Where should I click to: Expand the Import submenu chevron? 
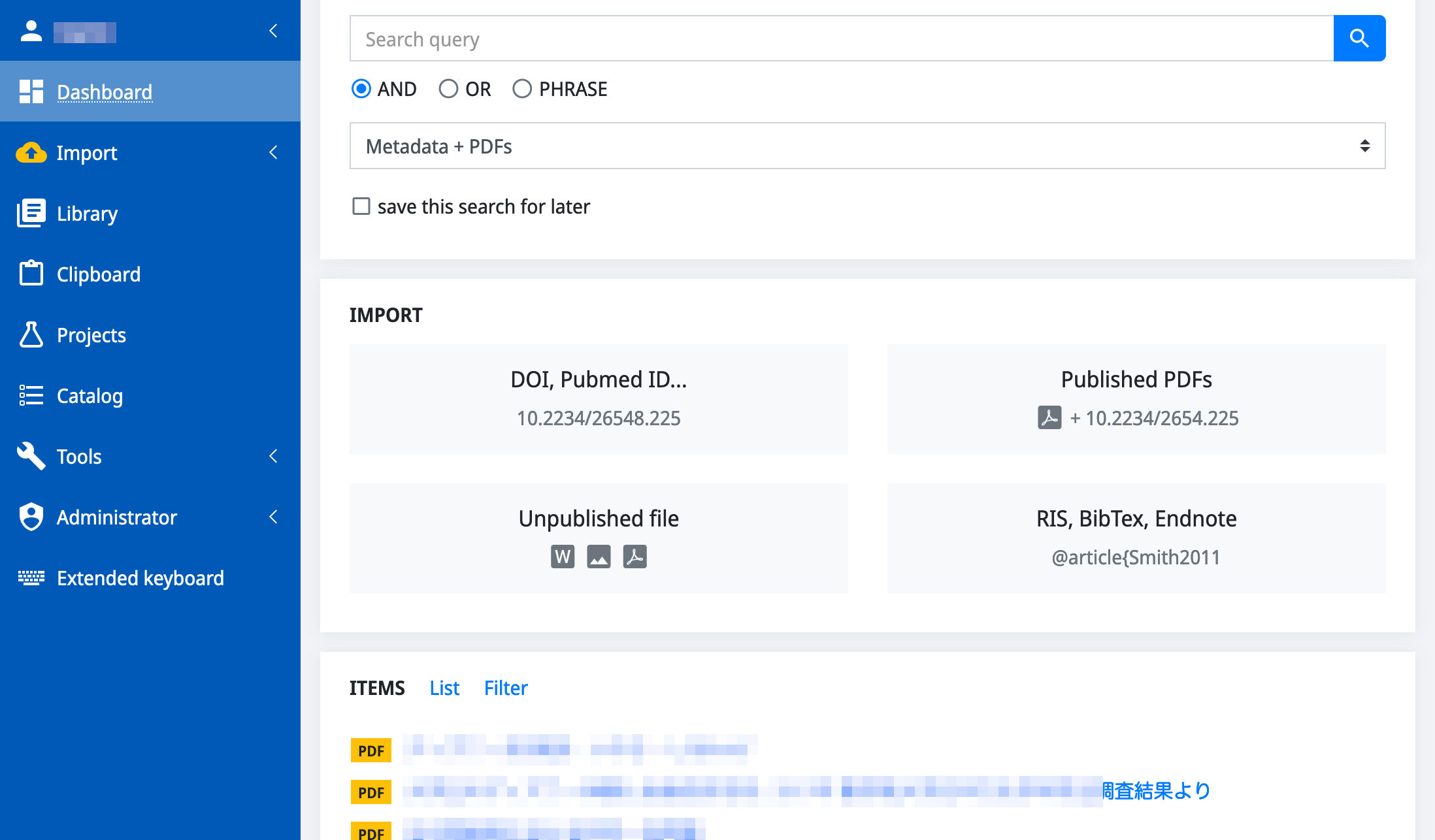tap(273, 152)
